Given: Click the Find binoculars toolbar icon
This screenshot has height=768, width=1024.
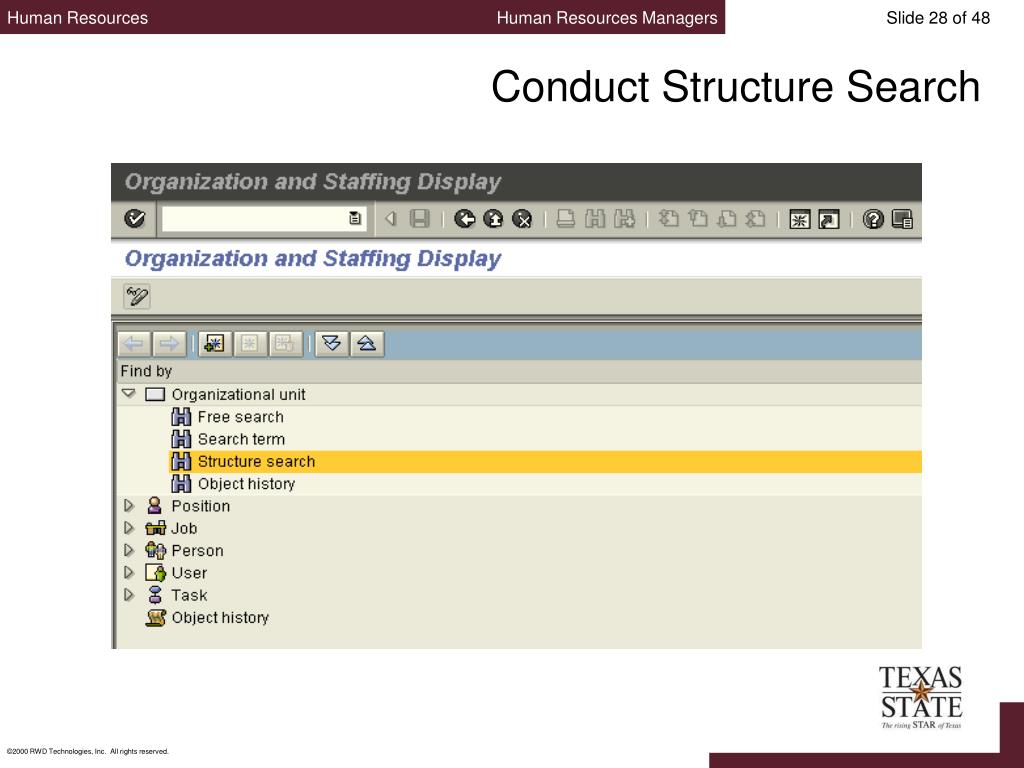Looking at the screenshot, I should click(594, 219).
